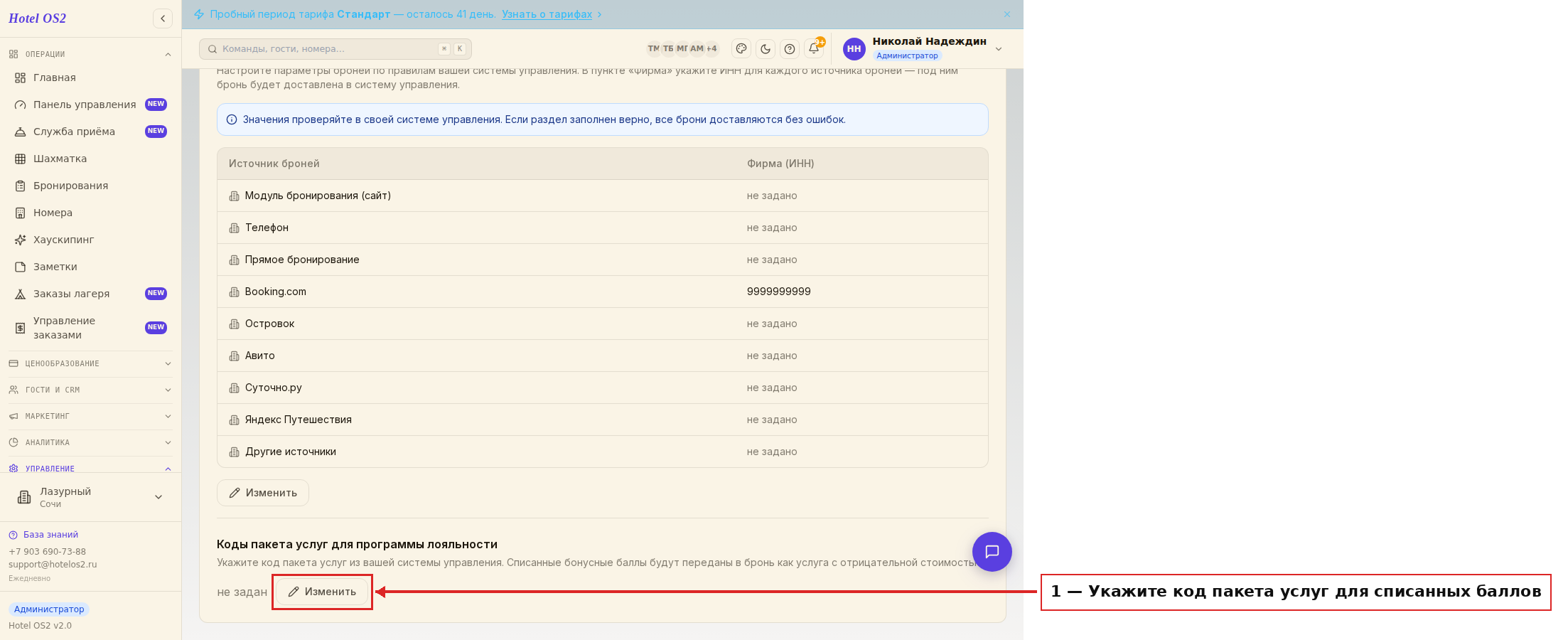Open the help question mark icon
Image resolution: width=1568 pixels, height=640 pixels.
click(790, 49)
